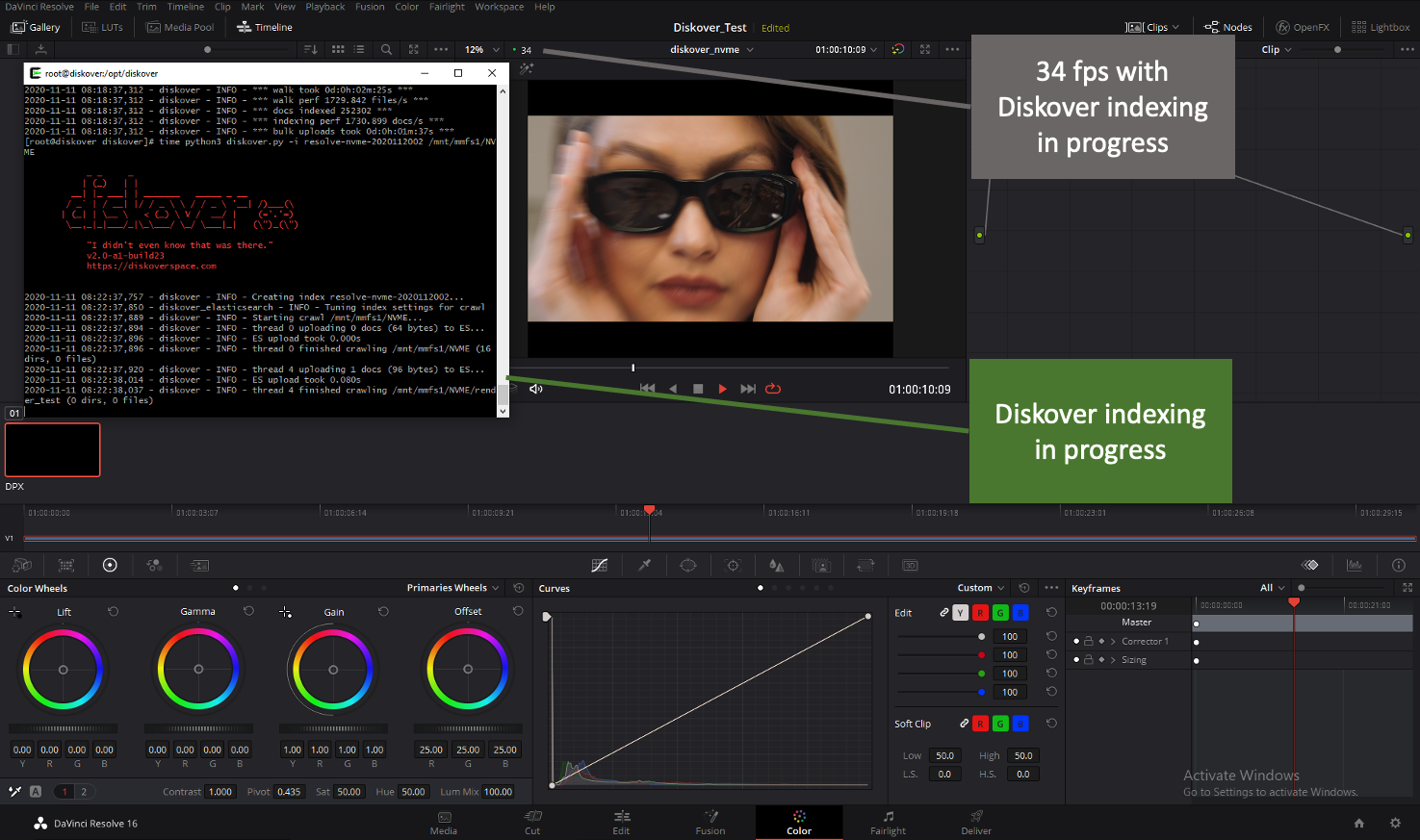1420x840 pixels.
Task: Open the Clips thumbnail view
Action: pos(1152,27)
